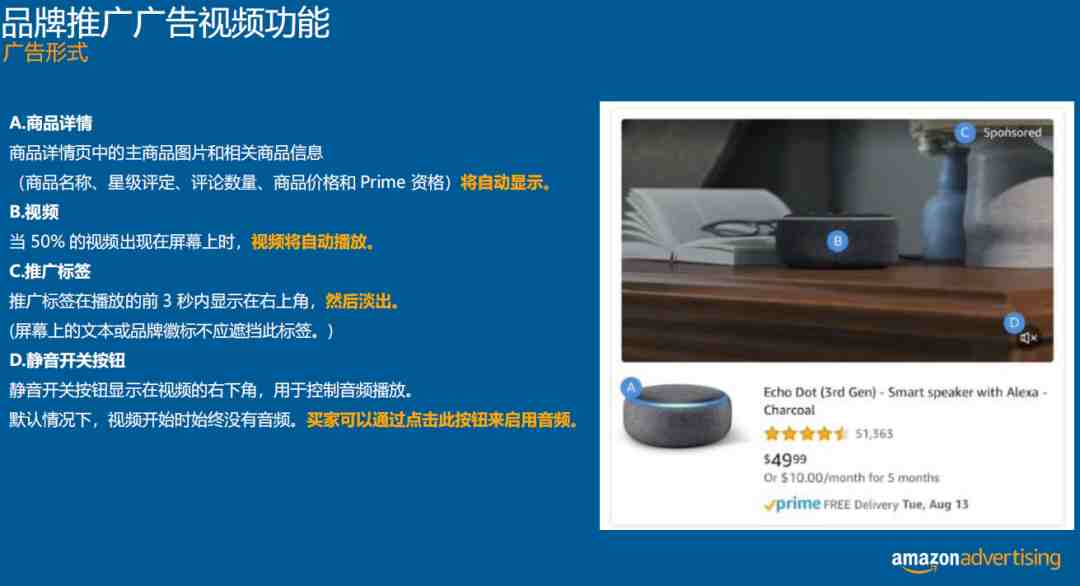Select the heading C.推广标签
The image size is (1080, 586).
point(50,271)
